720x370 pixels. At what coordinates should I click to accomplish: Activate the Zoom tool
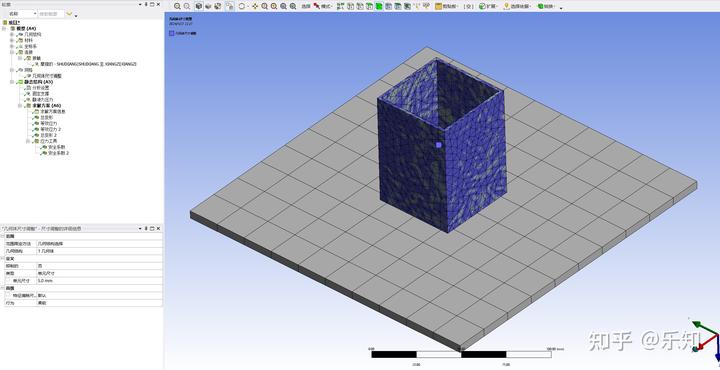[x=264, y=6]
